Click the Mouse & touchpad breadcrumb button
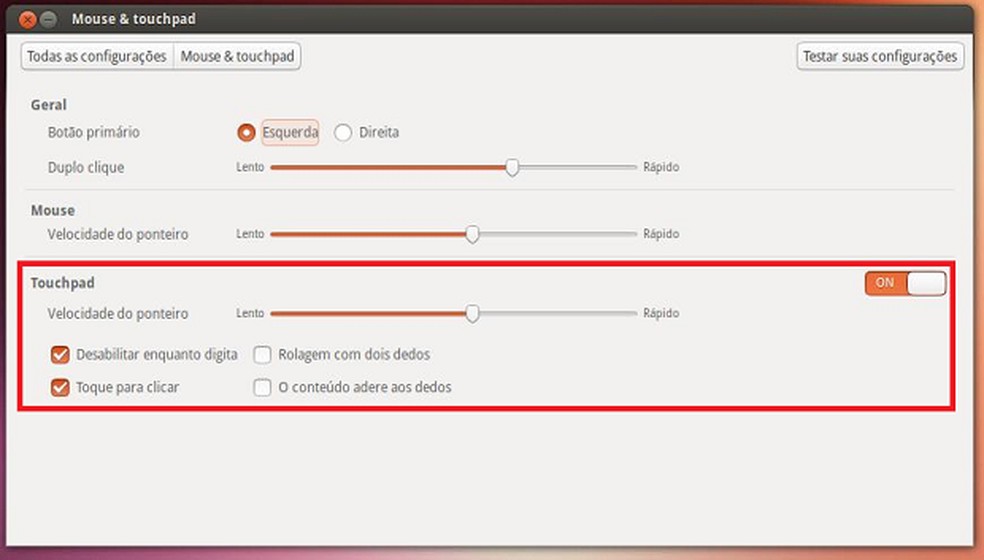The image size is (984, 560). coord(237,57)
